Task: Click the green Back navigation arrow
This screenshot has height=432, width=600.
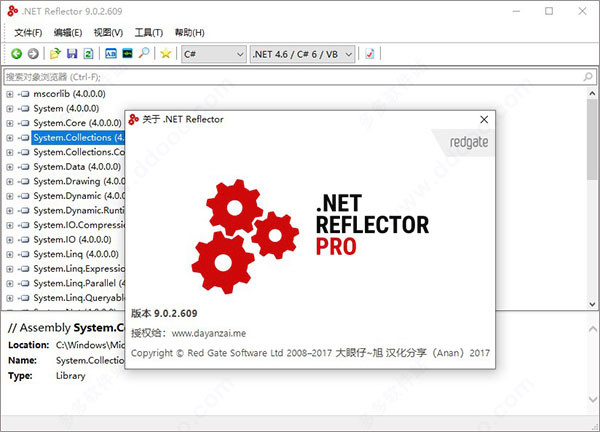Action: click(x=16, y=54)
